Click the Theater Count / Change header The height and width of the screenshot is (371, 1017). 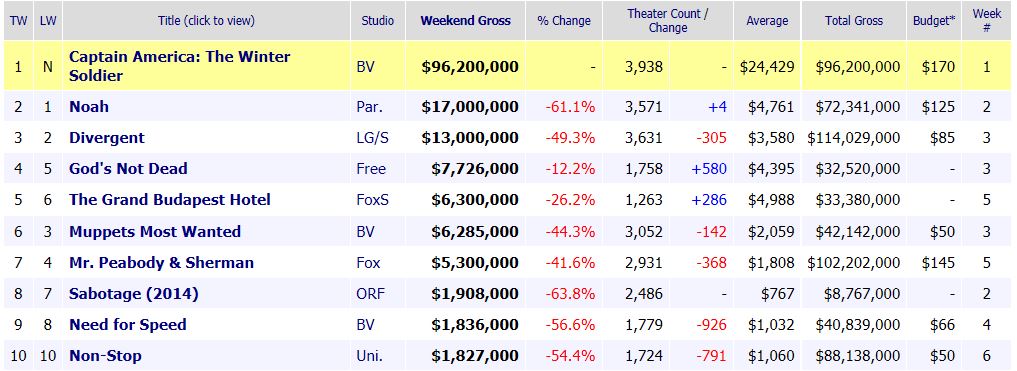tap(667, 21)
